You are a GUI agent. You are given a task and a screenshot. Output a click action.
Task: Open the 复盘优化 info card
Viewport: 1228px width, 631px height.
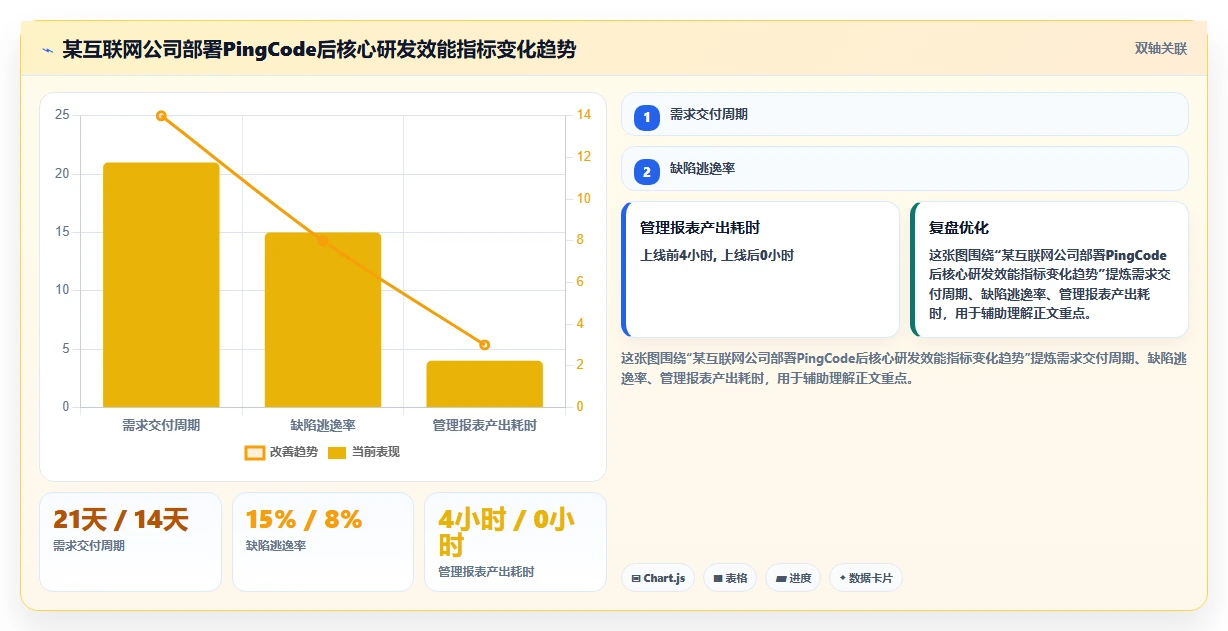point(1049,269)
